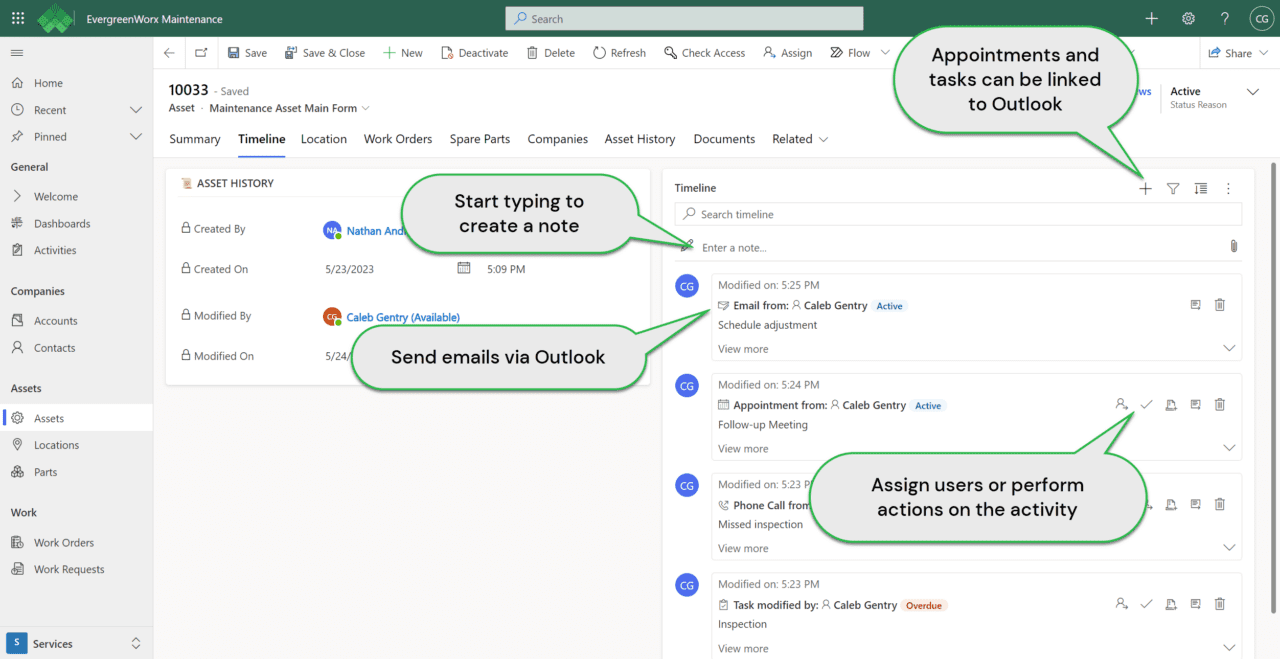Screen dimensions: 1280x659
Task: Mark the Follow-up Meeting appointment complete
Action: (1146, 405)
